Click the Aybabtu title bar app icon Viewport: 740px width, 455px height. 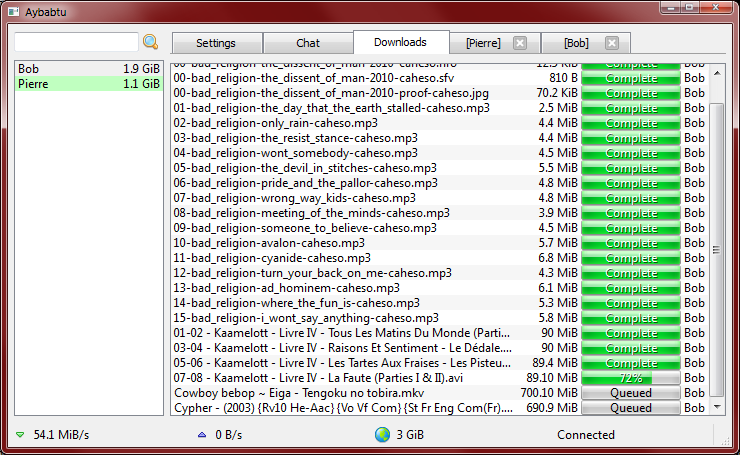click(14, 12)
